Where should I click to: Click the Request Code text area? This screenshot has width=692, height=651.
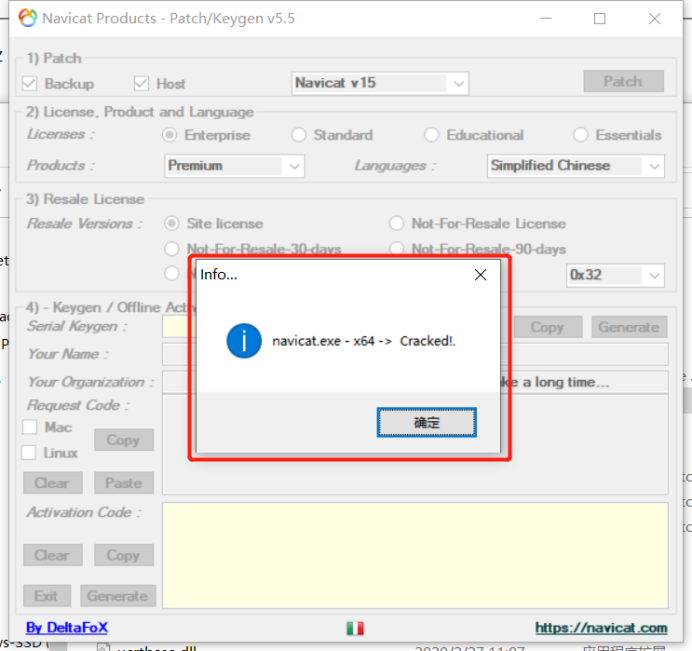pos(415,445)
